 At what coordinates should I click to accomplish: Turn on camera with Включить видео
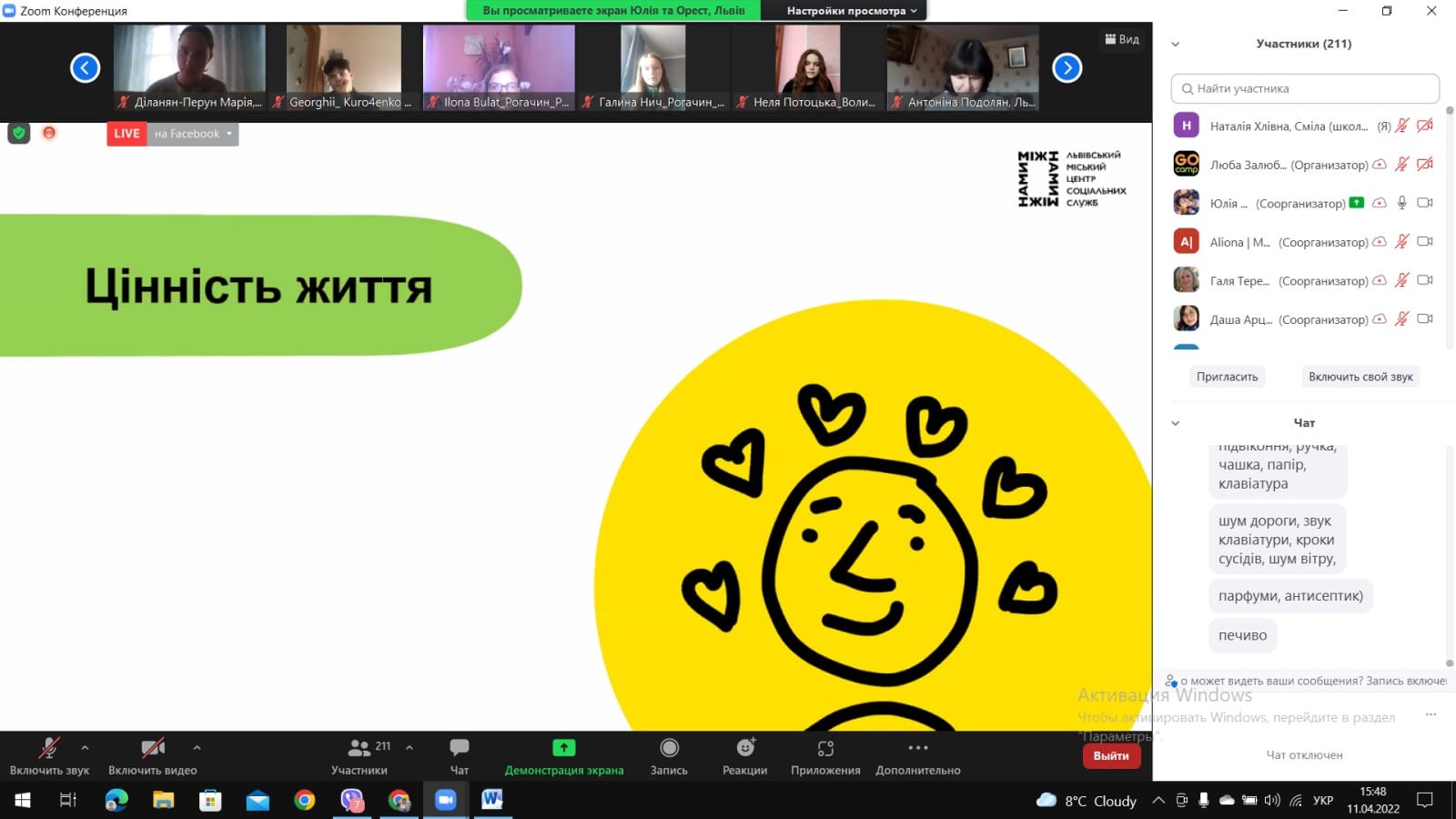click(x=152, y=756)
